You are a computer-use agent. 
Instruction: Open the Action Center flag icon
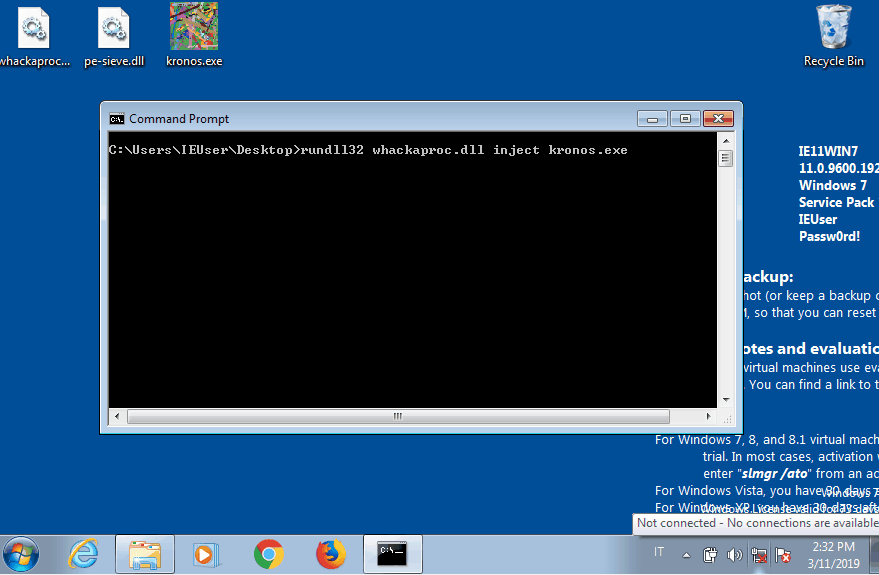click(783, 555)
